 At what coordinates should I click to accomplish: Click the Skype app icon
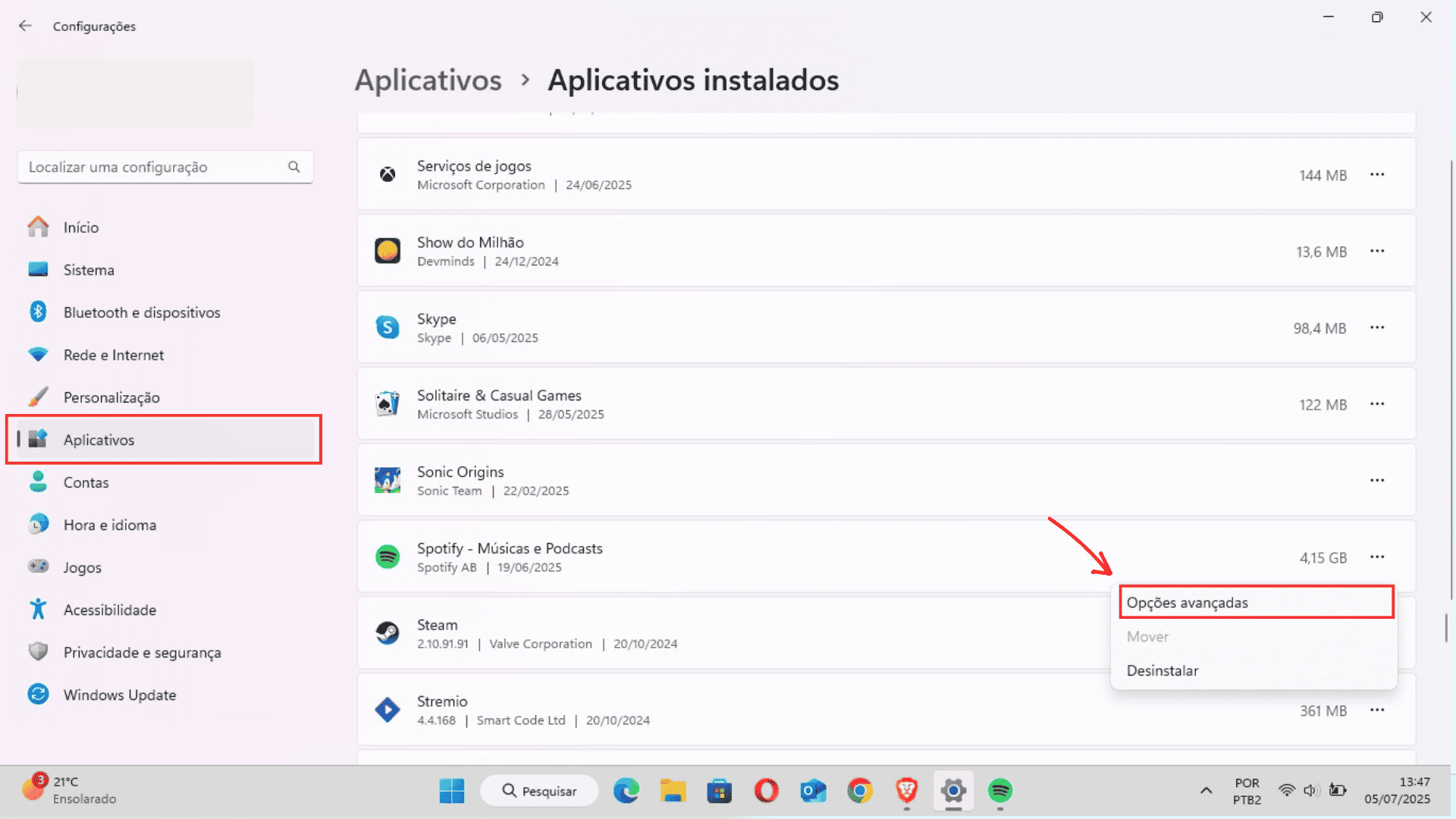click(388, 328)
